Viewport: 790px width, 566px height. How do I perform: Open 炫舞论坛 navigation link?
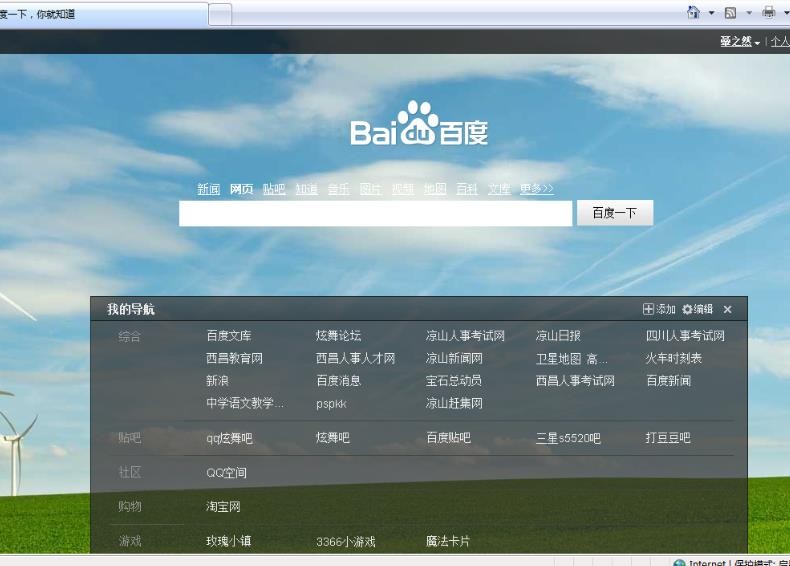[x=339, y=336]
